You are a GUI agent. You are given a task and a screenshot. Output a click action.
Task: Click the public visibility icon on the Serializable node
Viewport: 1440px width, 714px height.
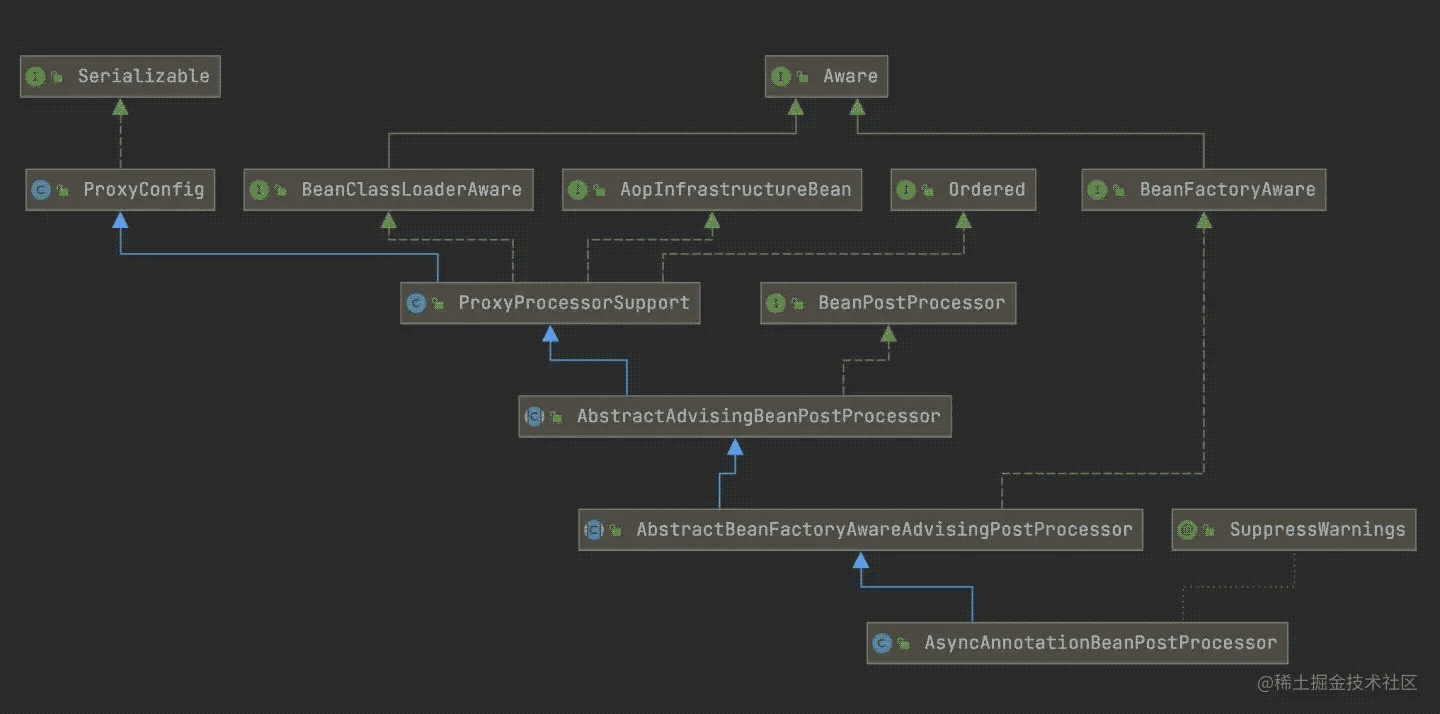[58, 76]
